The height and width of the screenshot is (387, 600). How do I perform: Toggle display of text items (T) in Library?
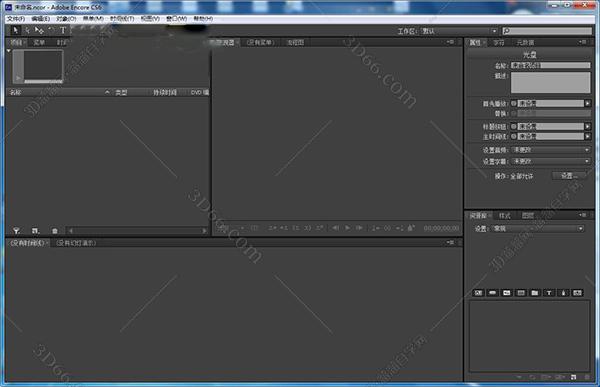point(549,293)
